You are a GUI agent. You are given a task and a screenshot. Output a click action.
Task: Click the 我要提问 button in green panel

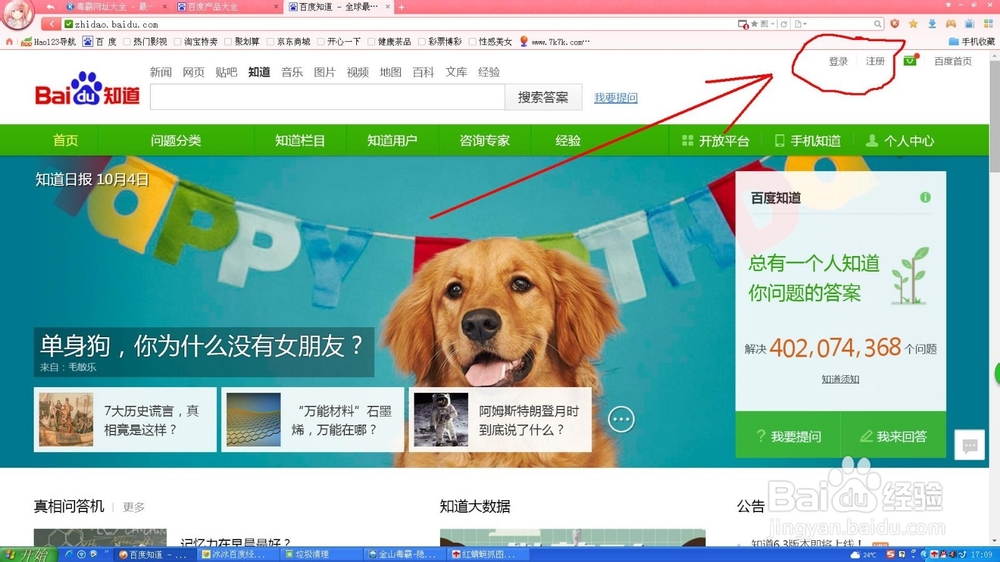tap(788, 436)
